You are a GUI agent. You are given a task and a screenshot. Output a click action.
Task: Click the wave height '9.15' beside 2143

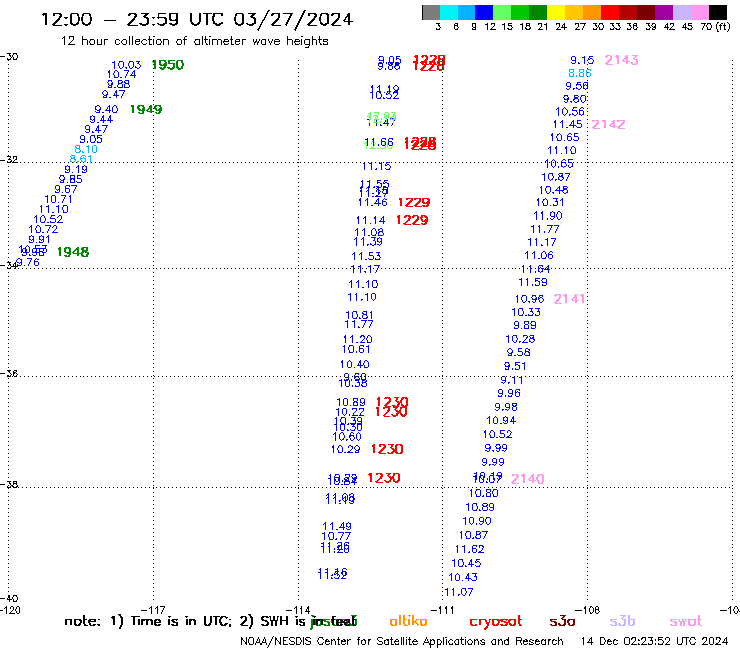click(582, 60)
